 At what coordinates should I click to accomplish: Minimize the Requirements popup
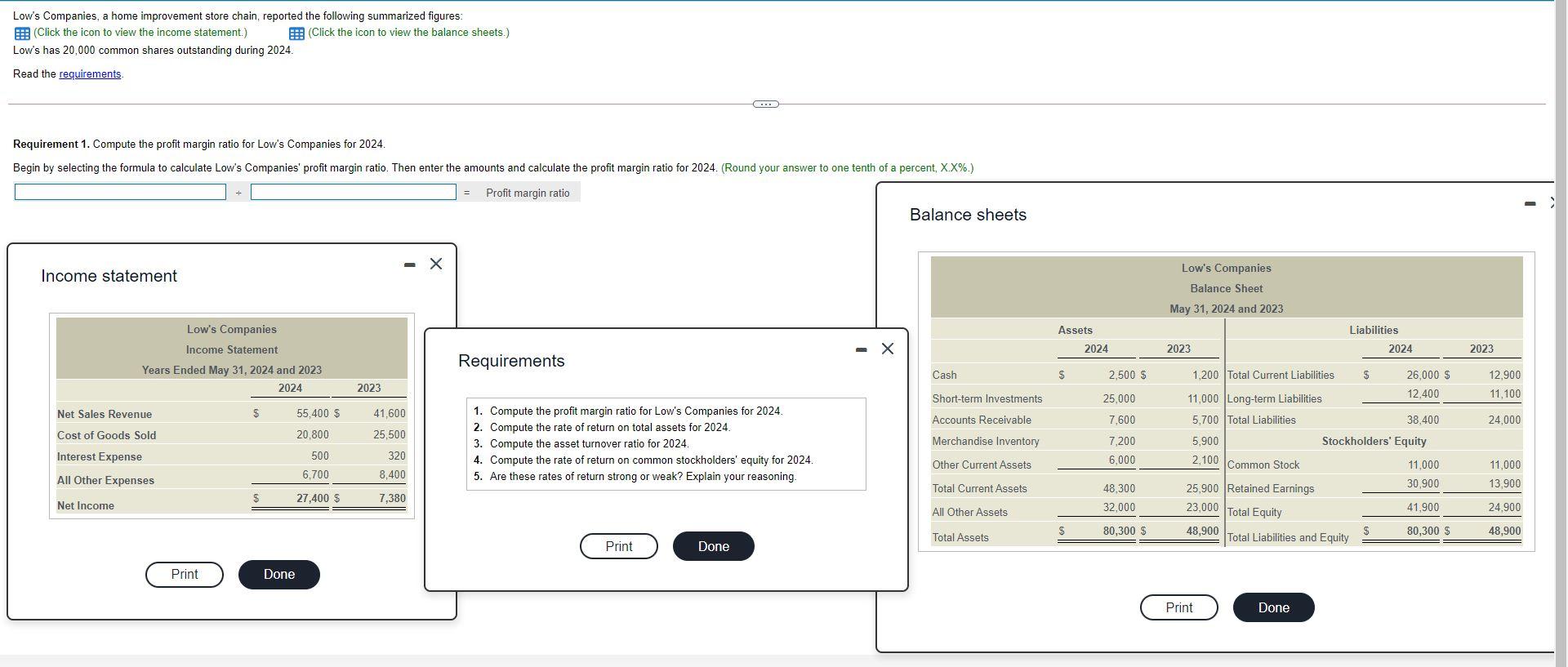[861, 349]
